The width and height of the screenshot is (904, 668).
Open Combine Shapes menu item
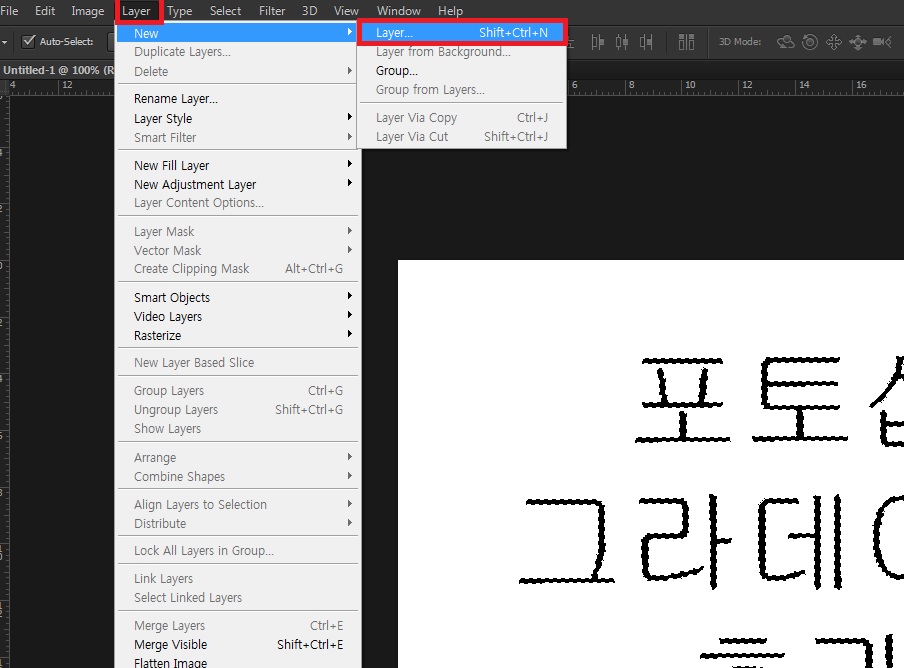coord(238,477)
